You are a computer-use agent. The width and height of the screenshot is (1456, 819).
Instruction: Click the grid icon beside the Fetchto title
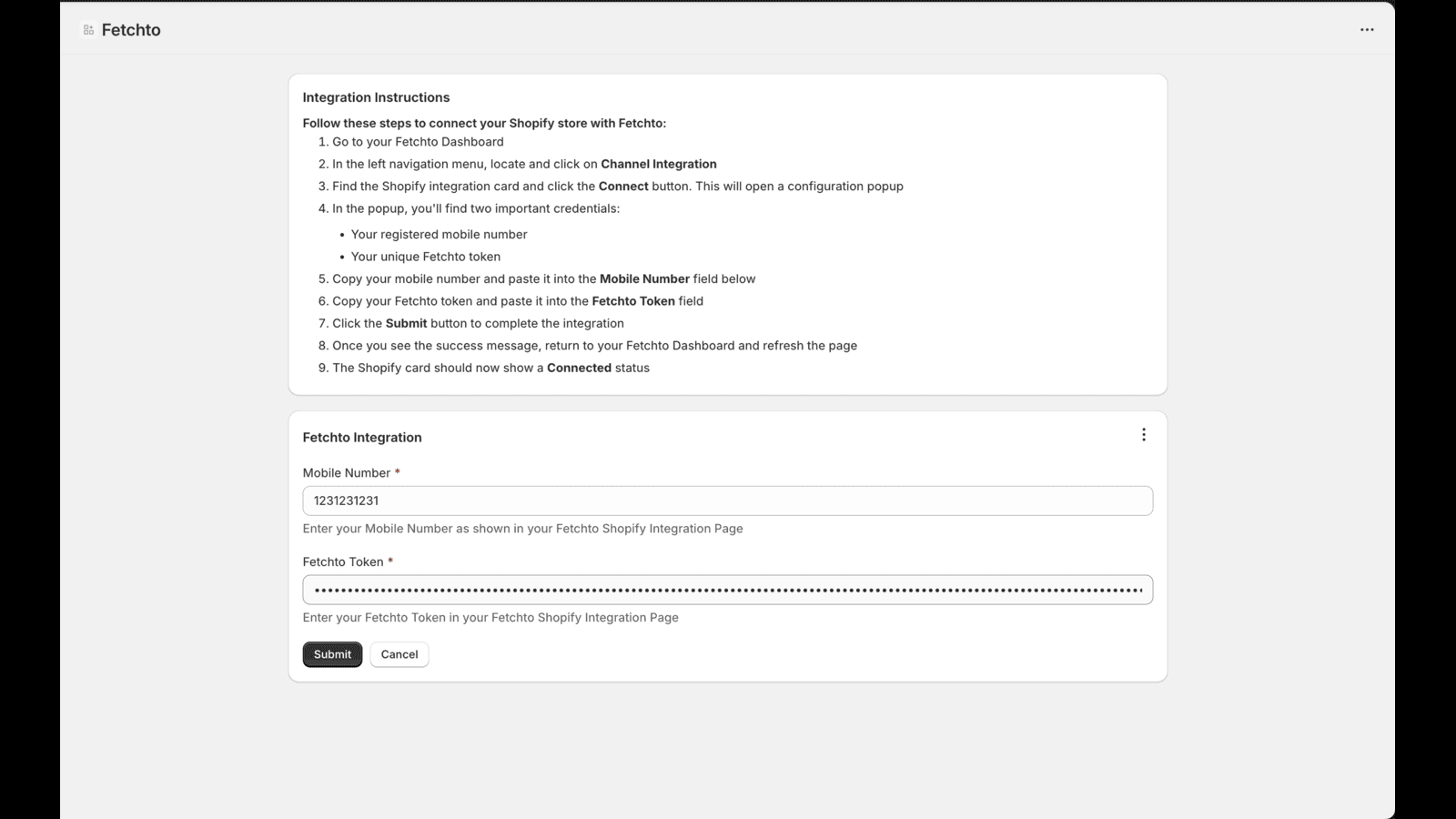pyautogui.click(x=88, y=28)
